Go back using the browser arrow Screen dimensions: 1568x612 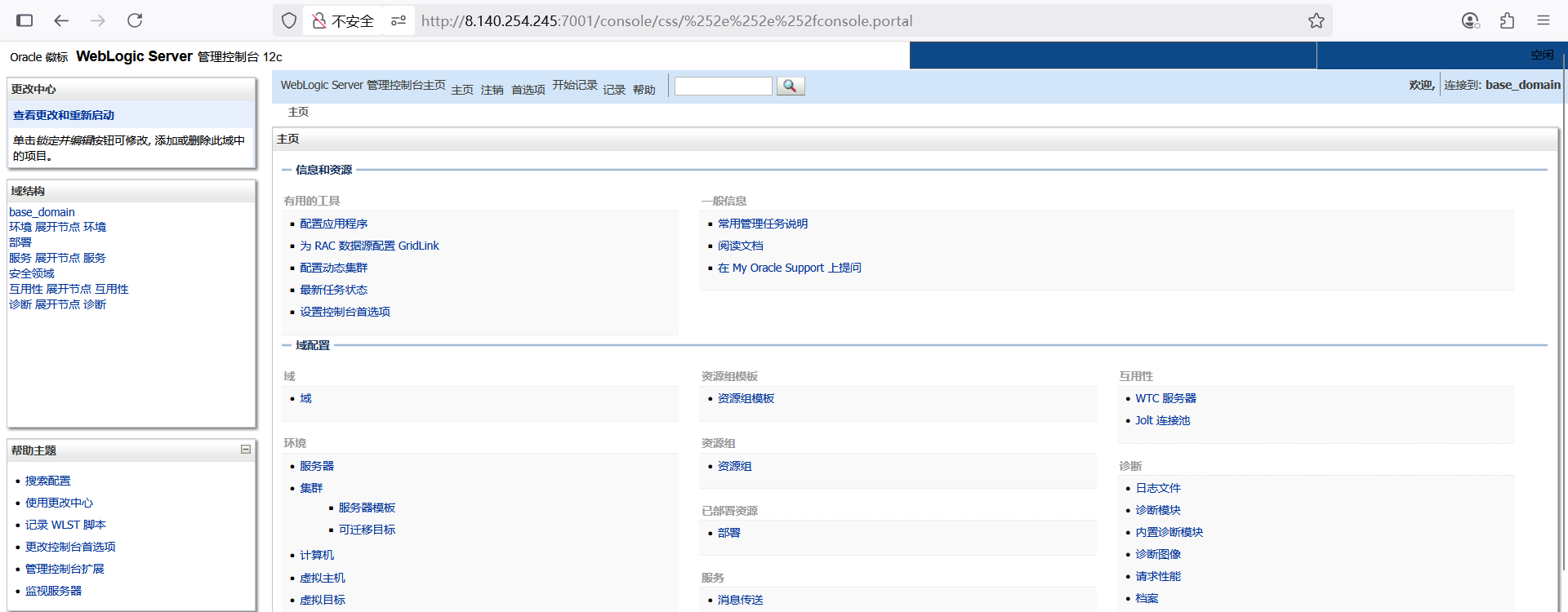pos(61,20)
